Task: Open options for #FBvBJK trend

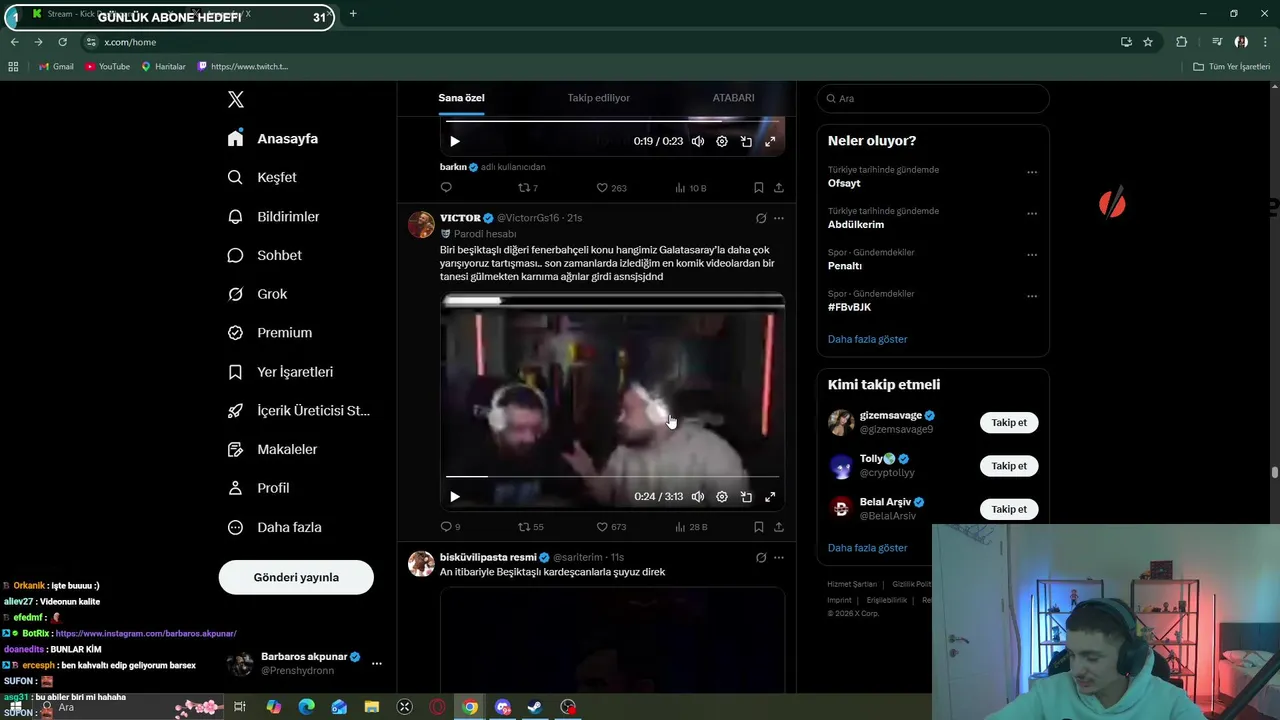Action: (1032, 296)
